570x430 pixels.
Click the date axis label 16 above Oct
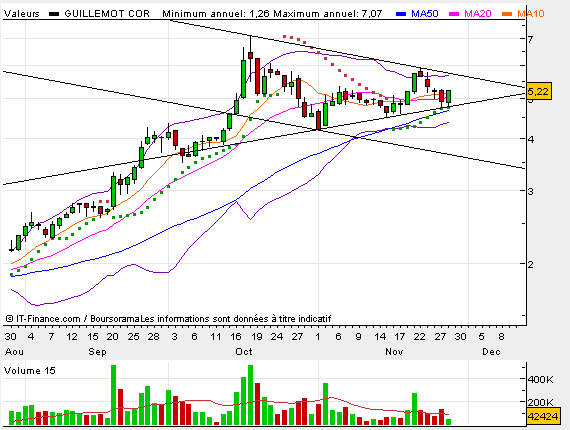236,337
